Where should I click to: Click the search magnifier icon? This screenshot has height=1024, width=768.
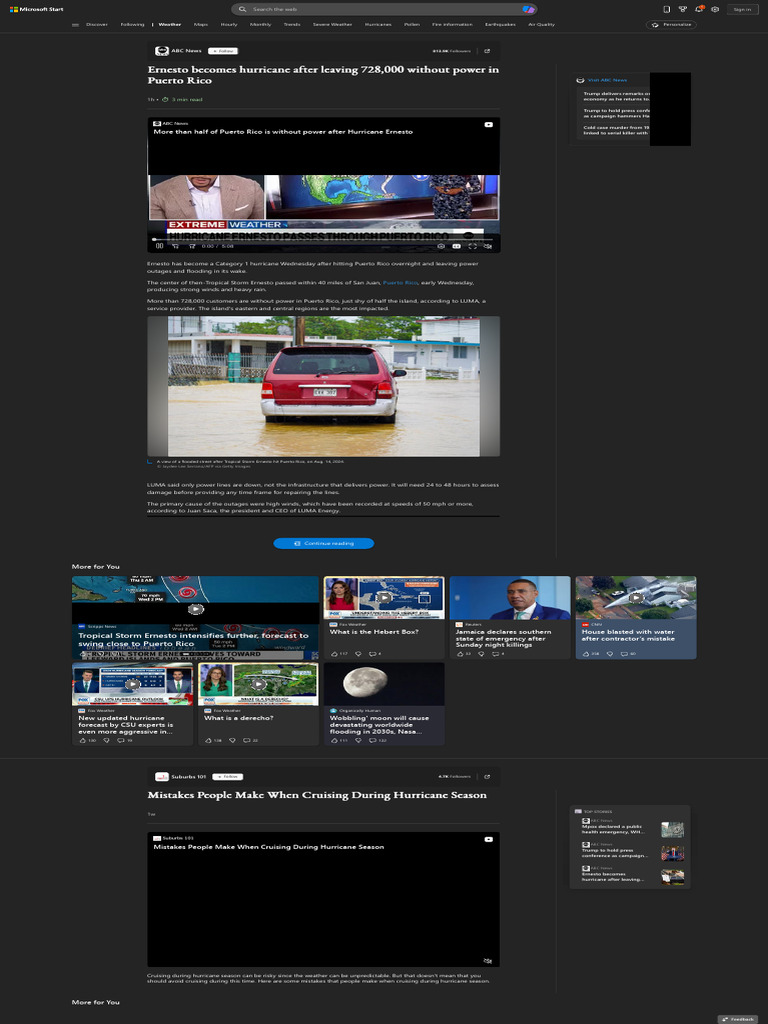(x=242, y=9)
